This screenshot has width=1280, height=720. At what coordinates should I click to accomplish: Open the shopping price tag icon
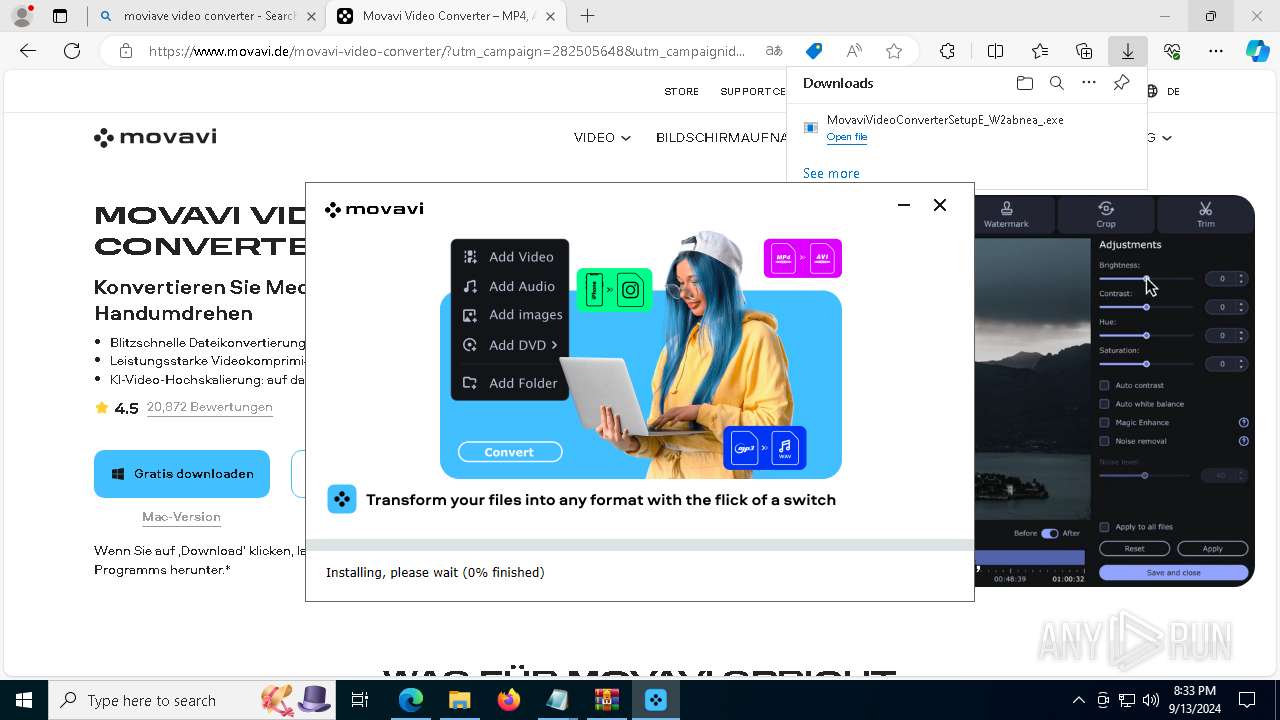[814, 51]
